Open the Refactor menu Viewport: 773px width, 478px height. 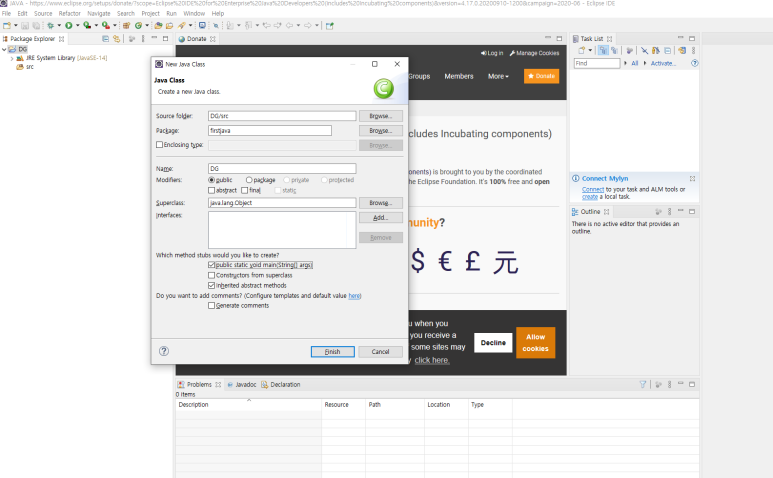(70, 13)
